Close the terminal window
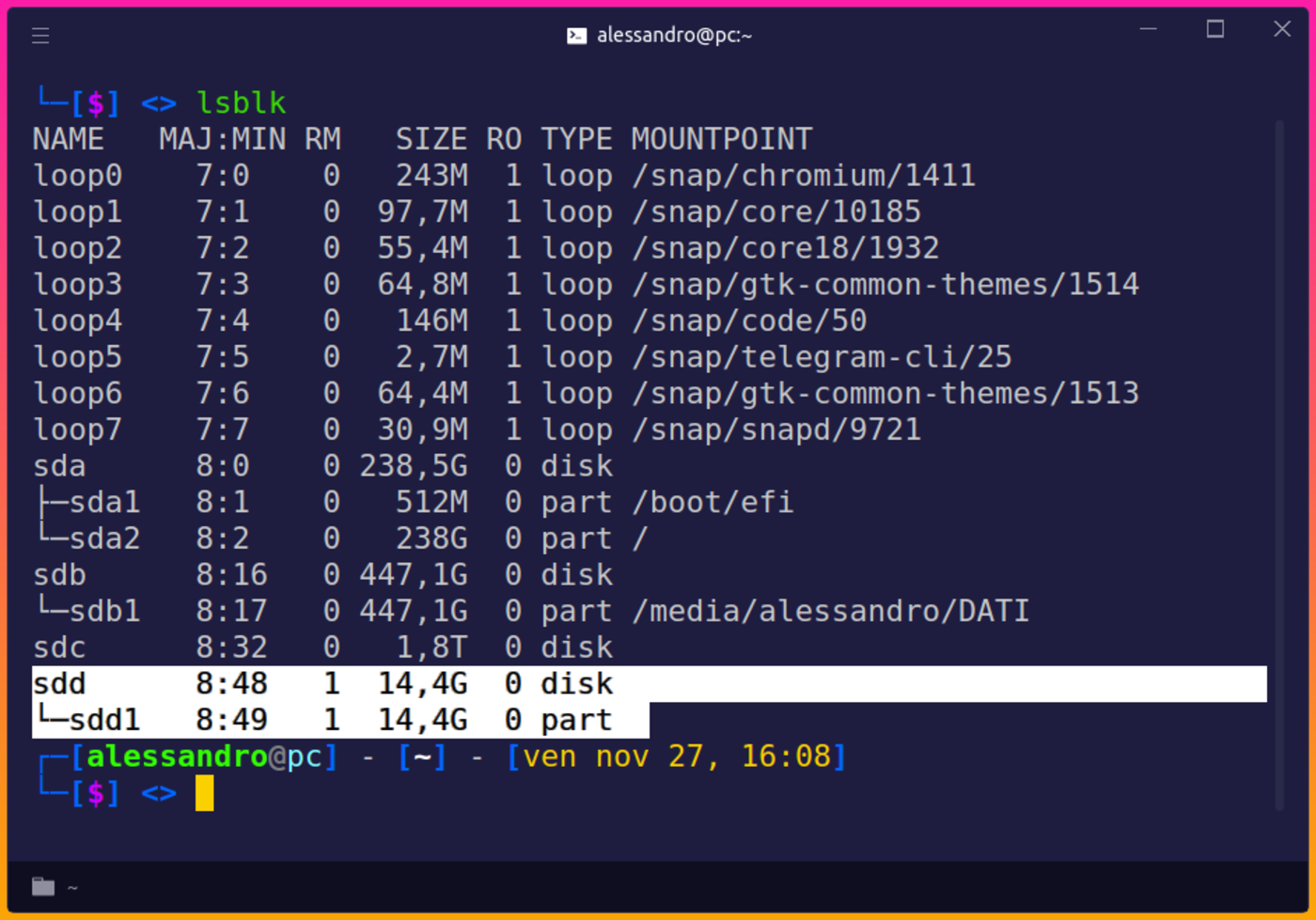The image size is (1316, 920). click(1282, 29)
